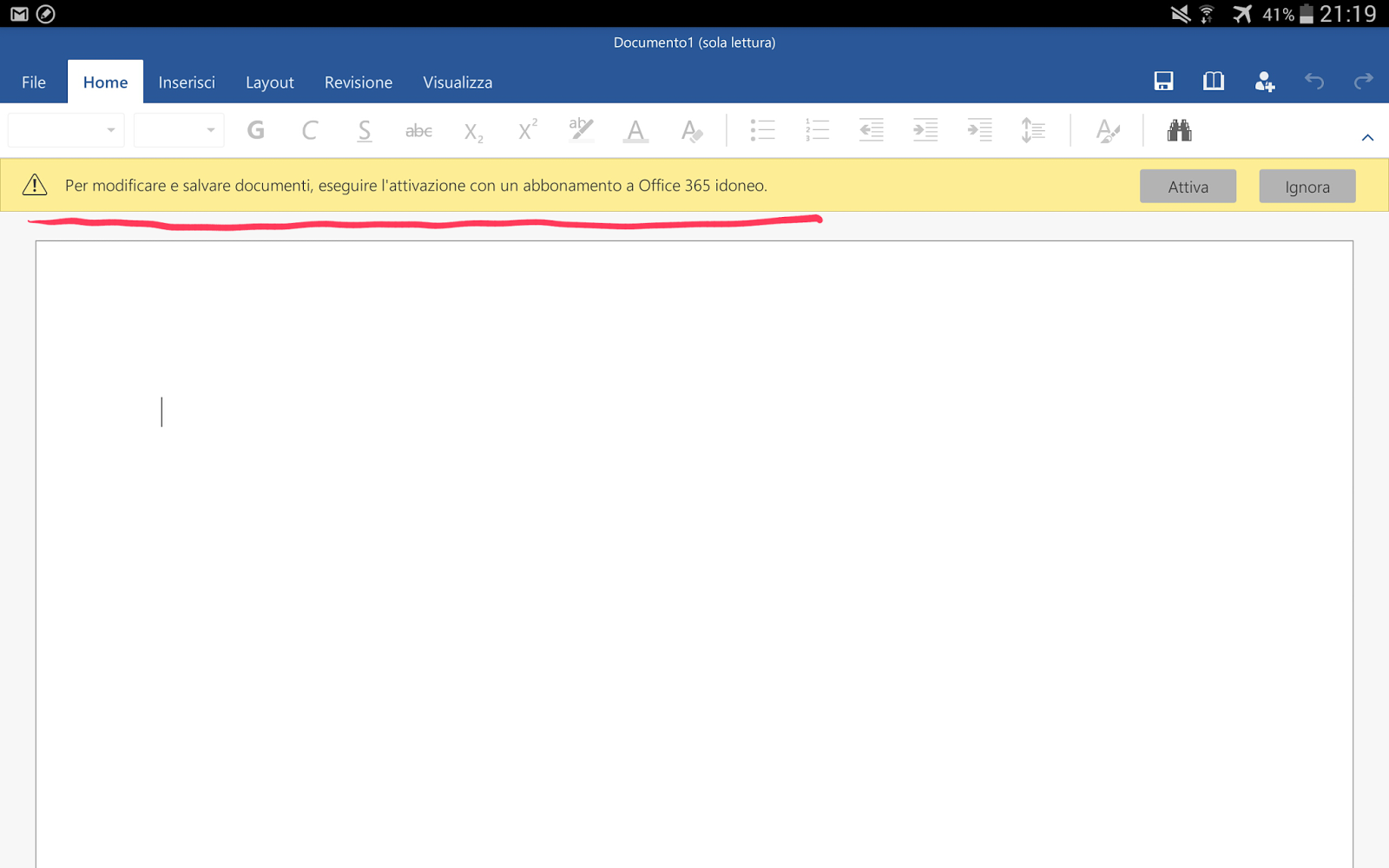
Task: Dismiss the warning with Ignora
Action: pos(1307,186)
